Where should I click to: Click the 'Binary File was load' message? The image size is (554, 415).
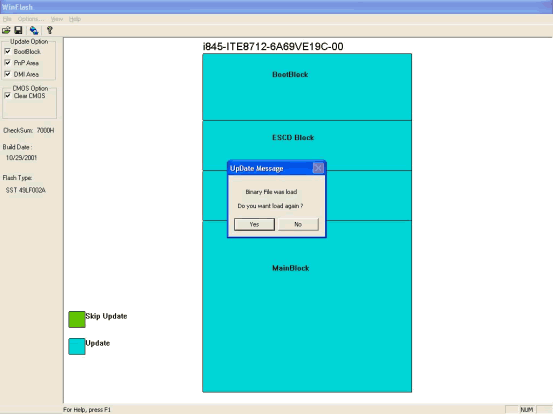271,192
